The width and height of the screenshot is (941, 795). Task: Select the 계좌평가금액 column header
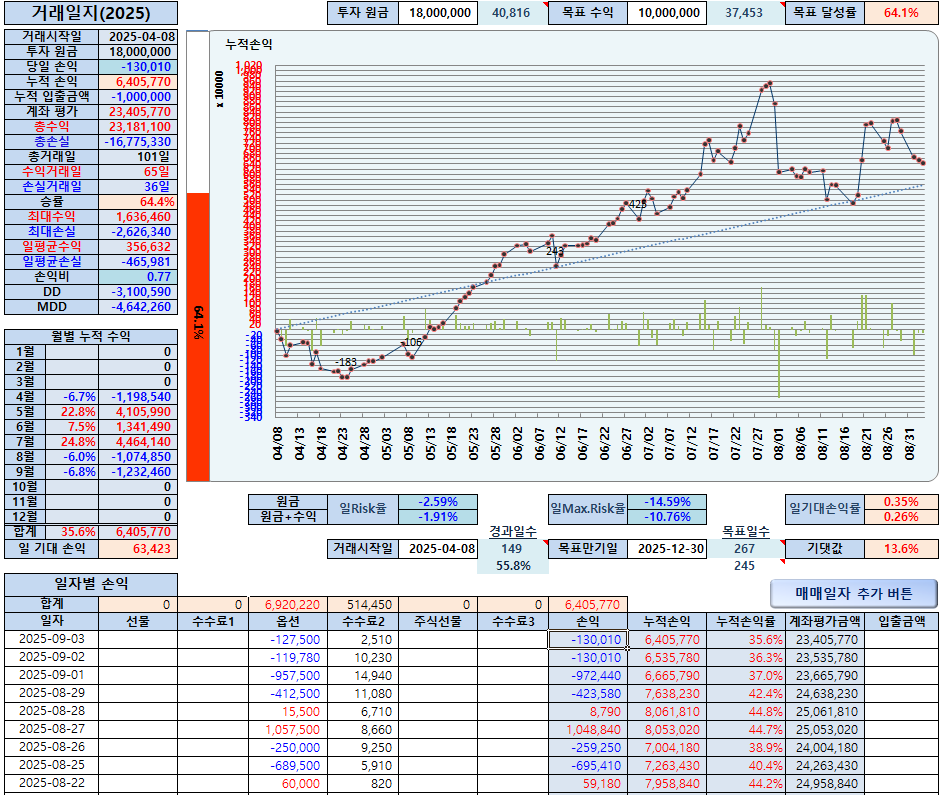[x=825, y=622]
